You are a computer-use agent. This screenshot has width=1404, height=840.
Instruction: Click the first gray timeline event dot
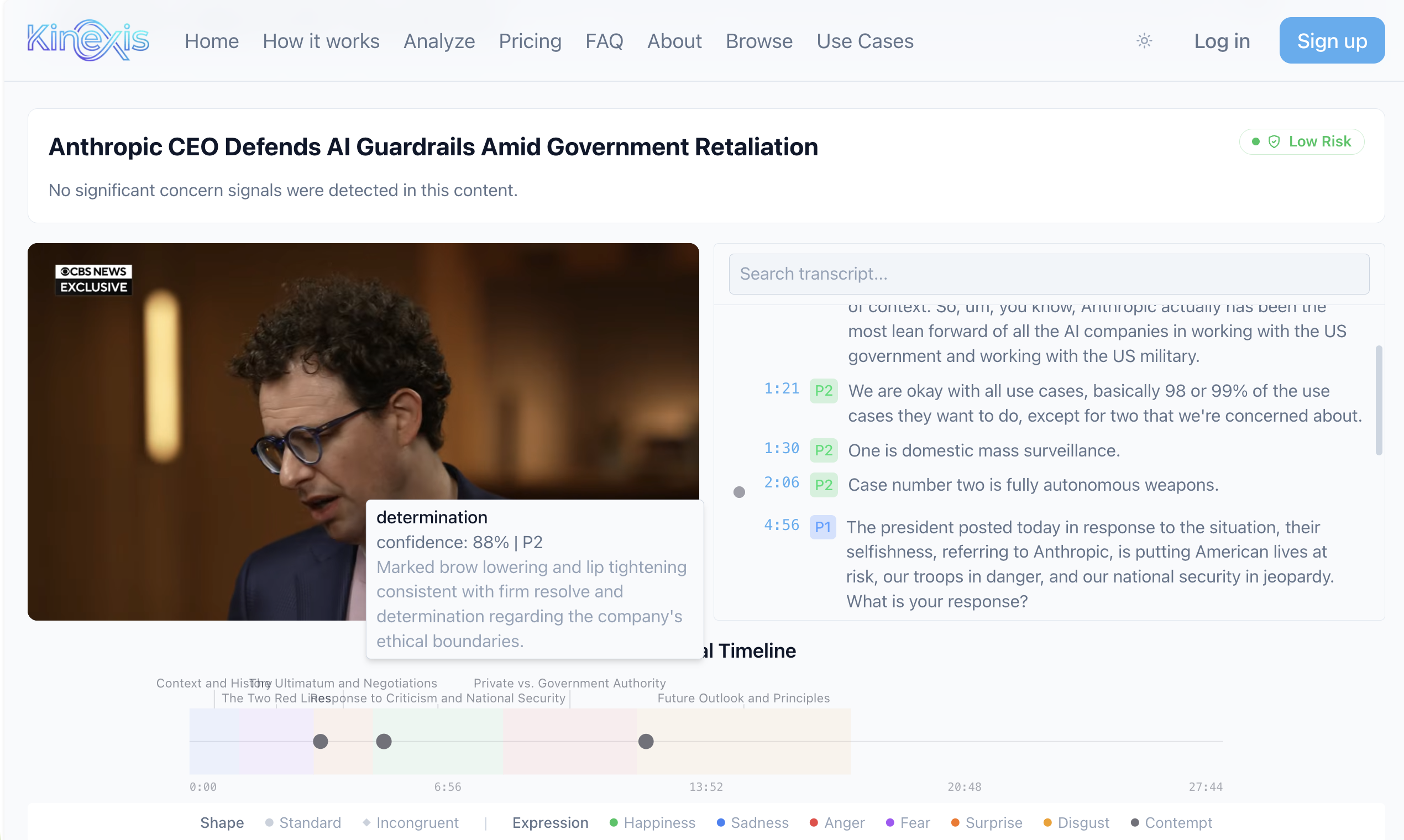321,741
